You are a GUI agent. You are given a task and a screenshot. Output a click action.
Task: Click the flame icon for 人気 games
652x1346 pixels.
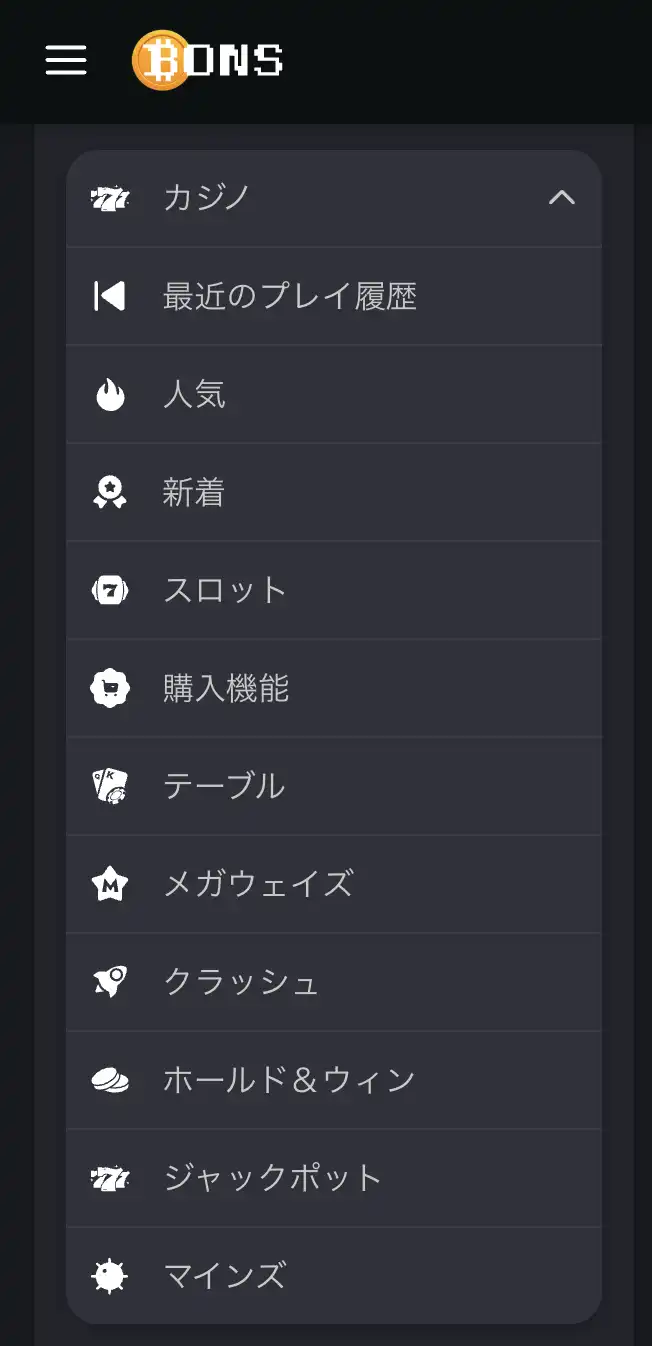pos(110,393)
